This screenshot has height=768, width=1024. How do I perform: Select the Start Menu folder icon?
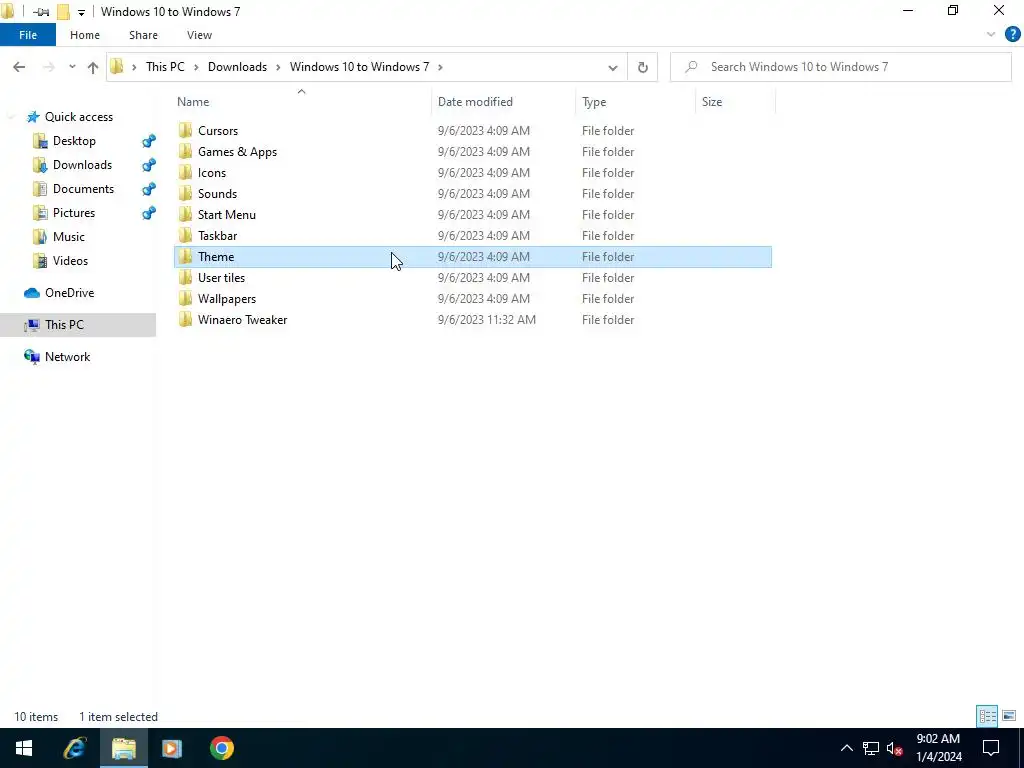point(185,214)
